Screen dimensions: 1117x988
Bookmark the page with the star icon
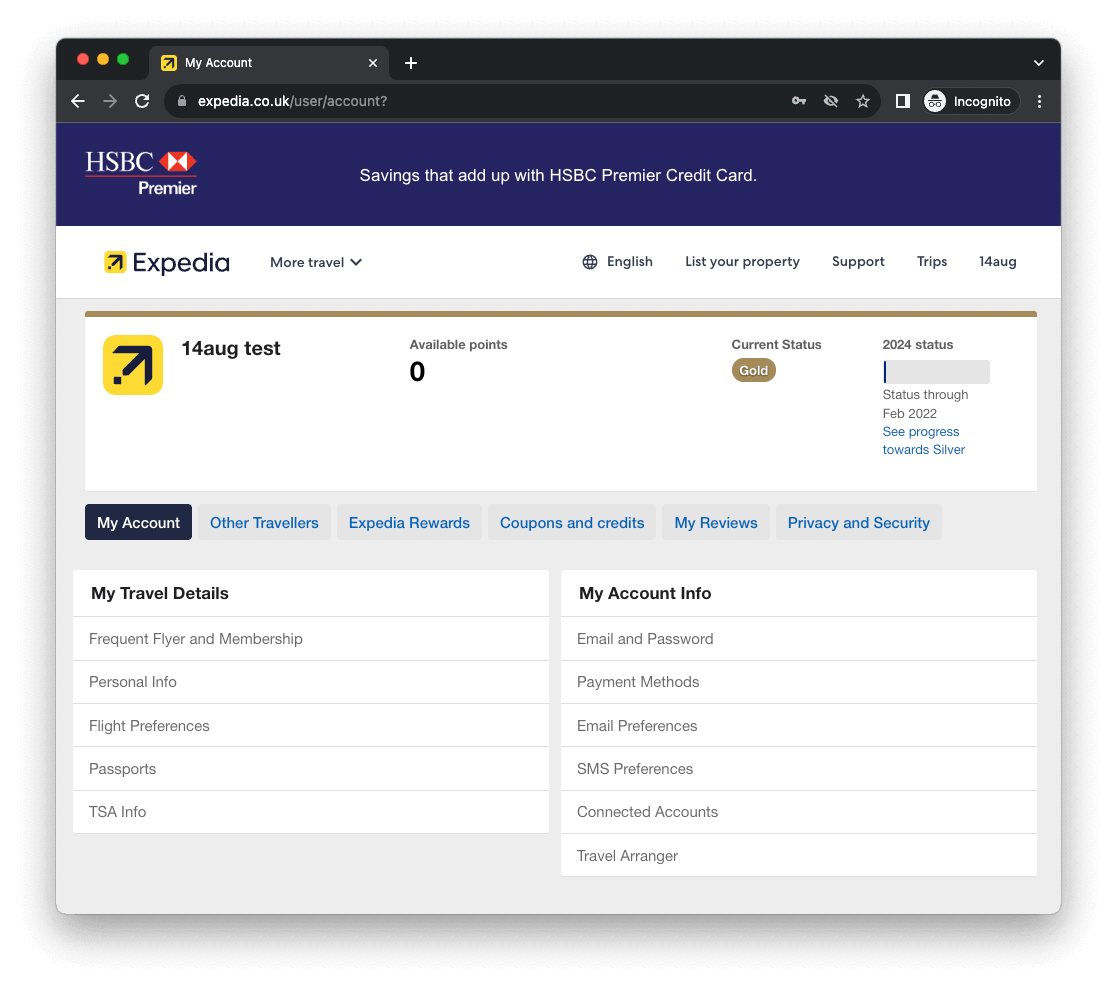(863, 101)
